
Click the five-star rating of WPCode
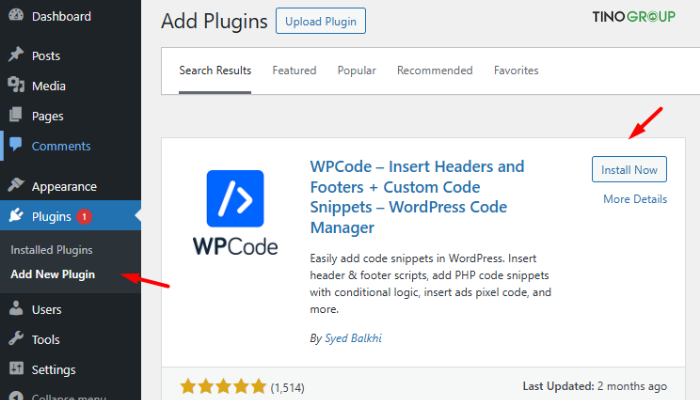223,387
